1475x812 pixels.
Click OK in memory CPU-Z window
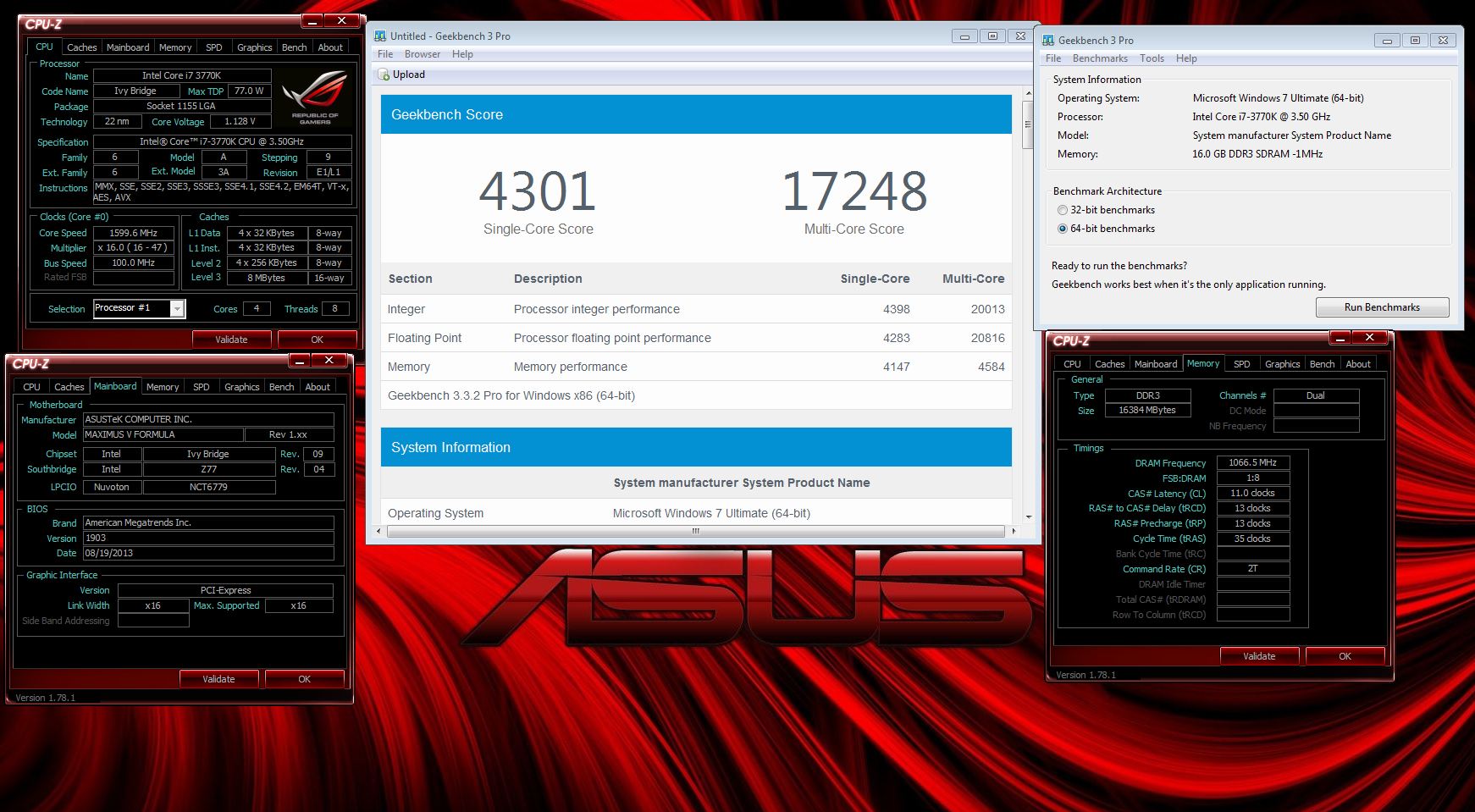point(1345,656)
